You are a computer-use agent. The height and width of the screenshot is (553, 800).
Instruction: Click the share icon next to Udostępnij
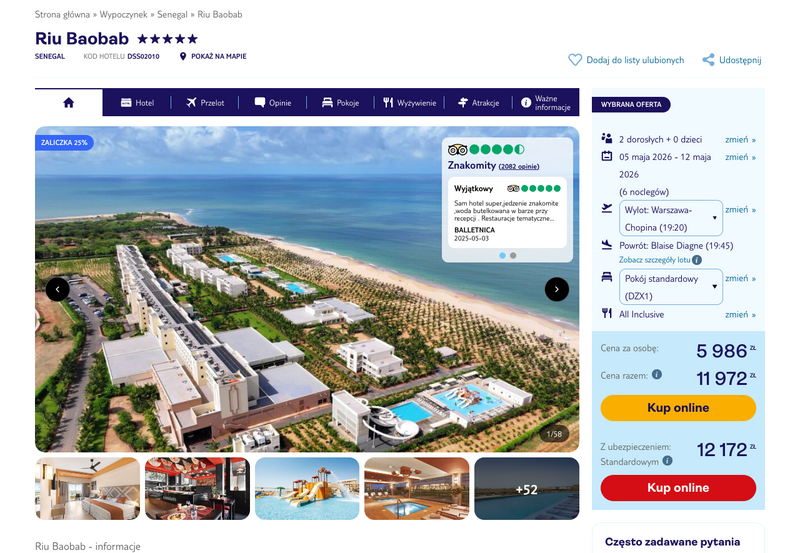(x=708, y=60)
